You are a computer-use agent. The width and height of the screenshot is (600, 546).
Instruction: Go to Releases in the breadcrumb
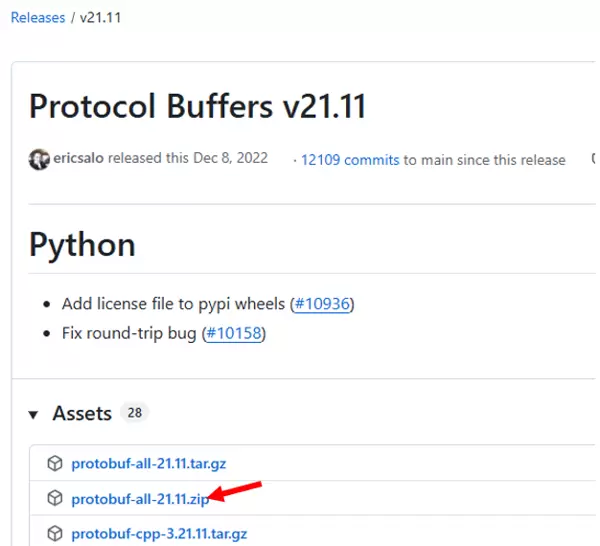[38, 17]
